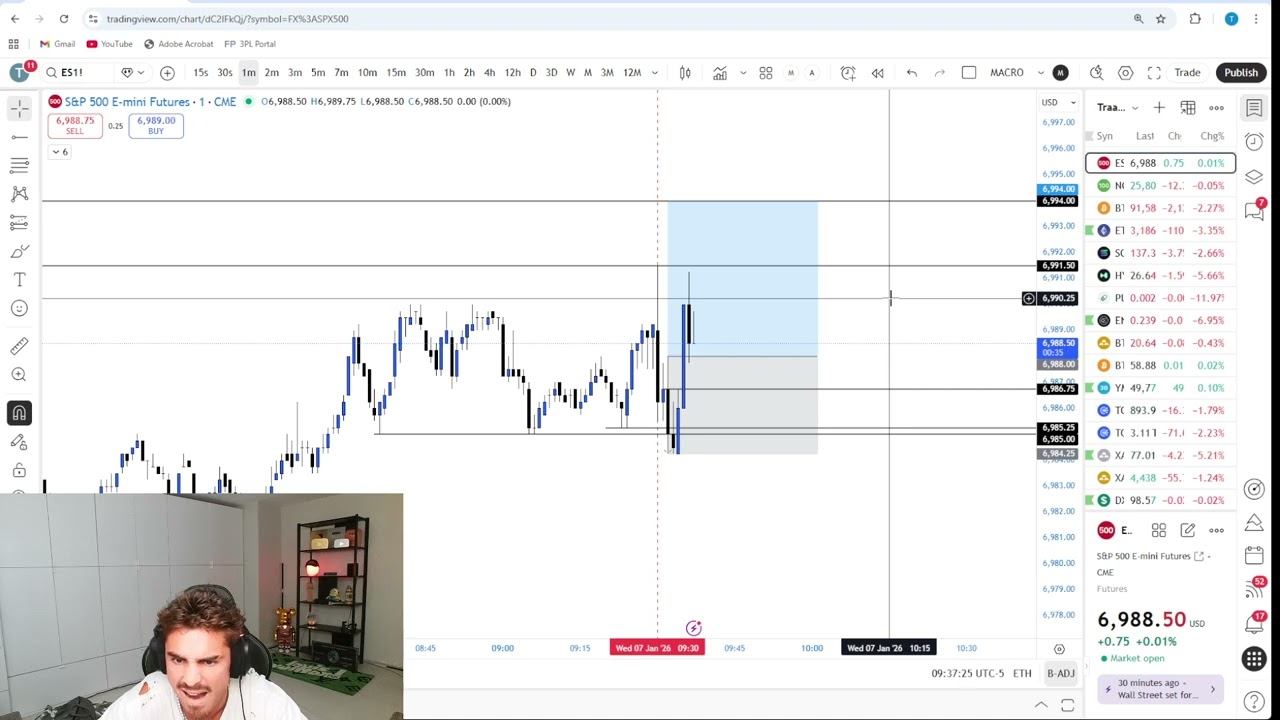Image resolution: width=1280 pixels, height=720 pixels.
Task: Select the crosshair cursor tool
Action: (x=19, y=107)
